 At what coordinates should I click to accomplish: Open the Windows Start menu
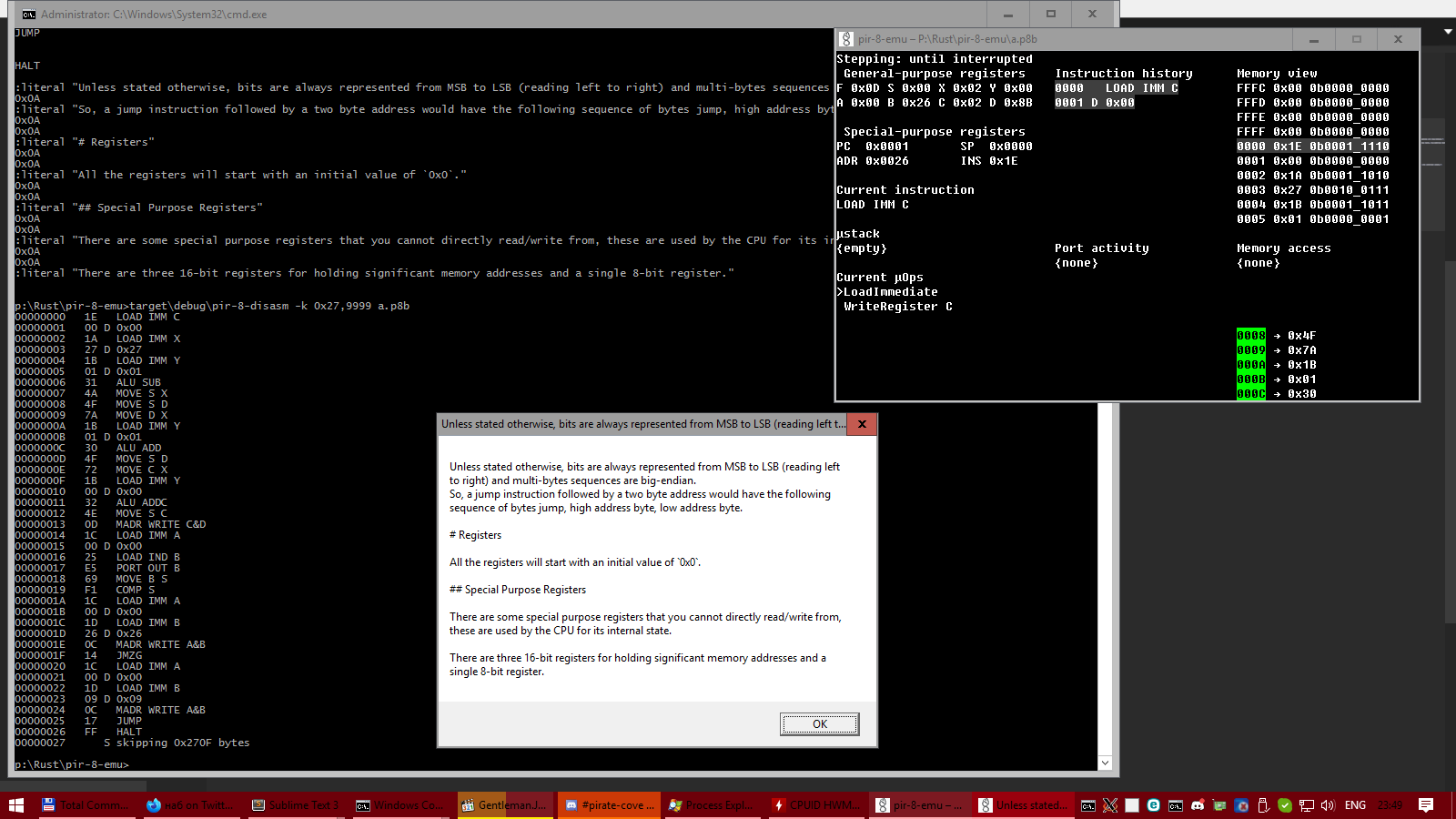tap(16, 805)
